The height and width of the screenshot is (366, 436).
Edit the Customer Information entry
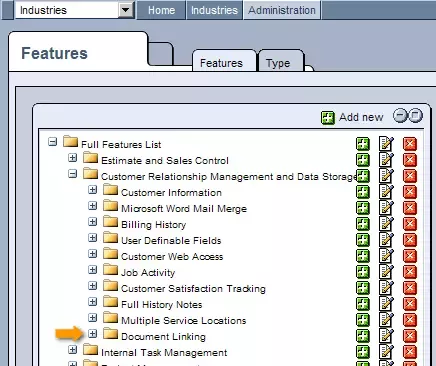[x=386, y=192]
